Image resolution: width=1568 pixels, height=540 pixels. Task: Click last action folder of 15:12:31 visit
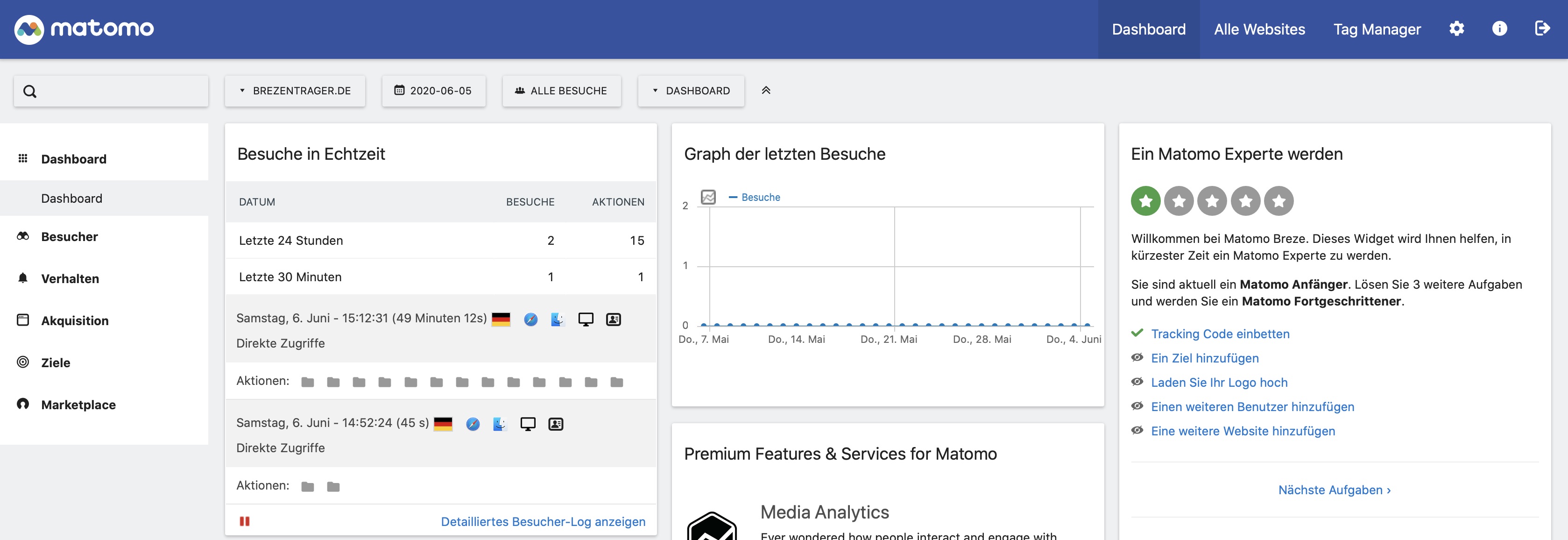coord(617,382)
